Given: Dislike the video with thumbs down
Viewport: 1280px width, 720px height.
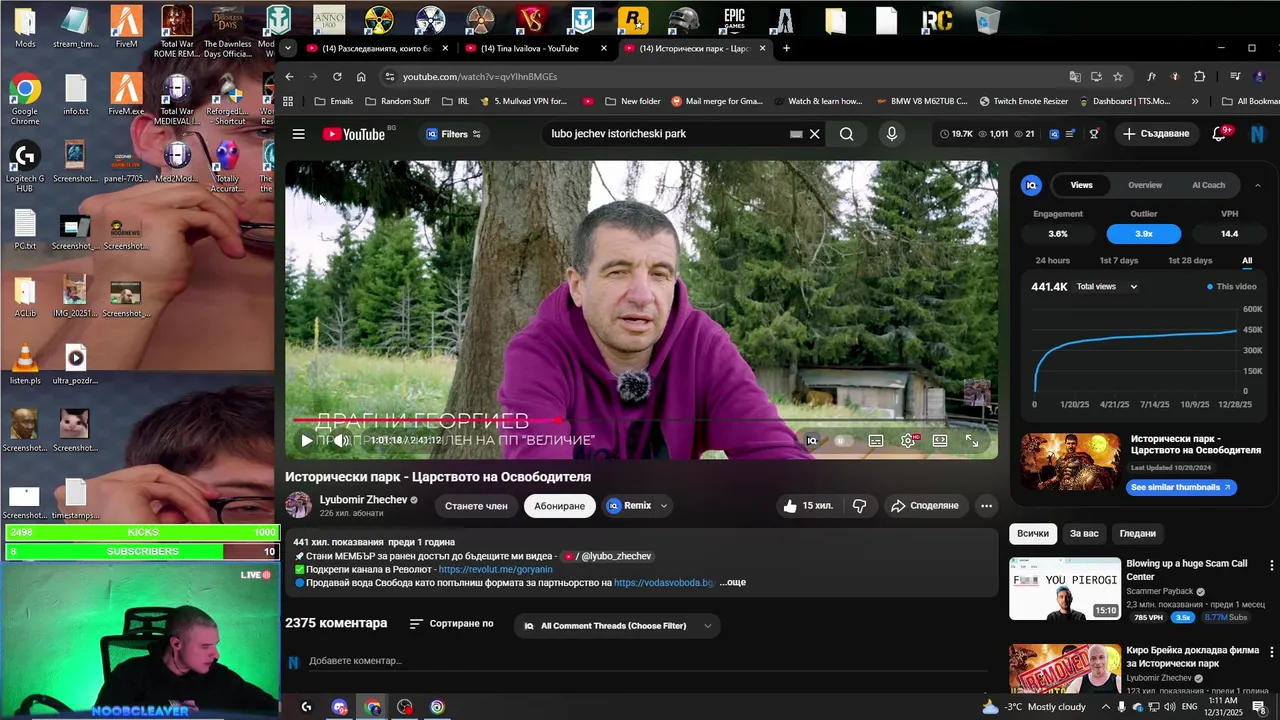Looking at the screenshot, I should click(859, 506).
